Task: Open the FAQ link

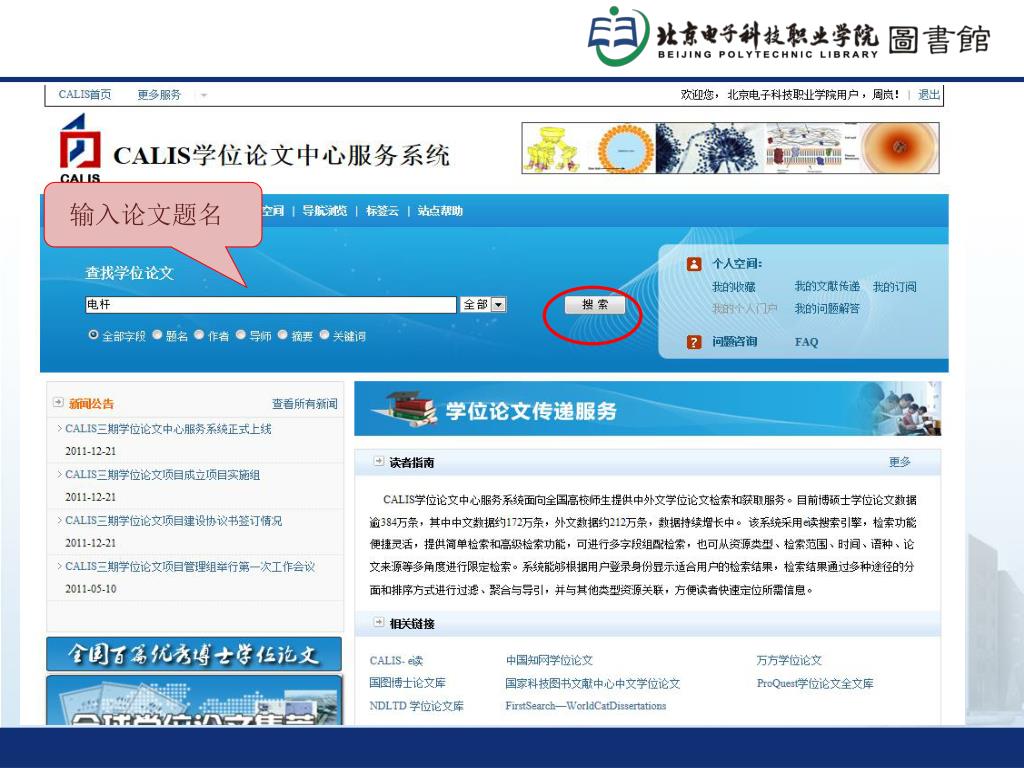Action: [x=806, y=342]
